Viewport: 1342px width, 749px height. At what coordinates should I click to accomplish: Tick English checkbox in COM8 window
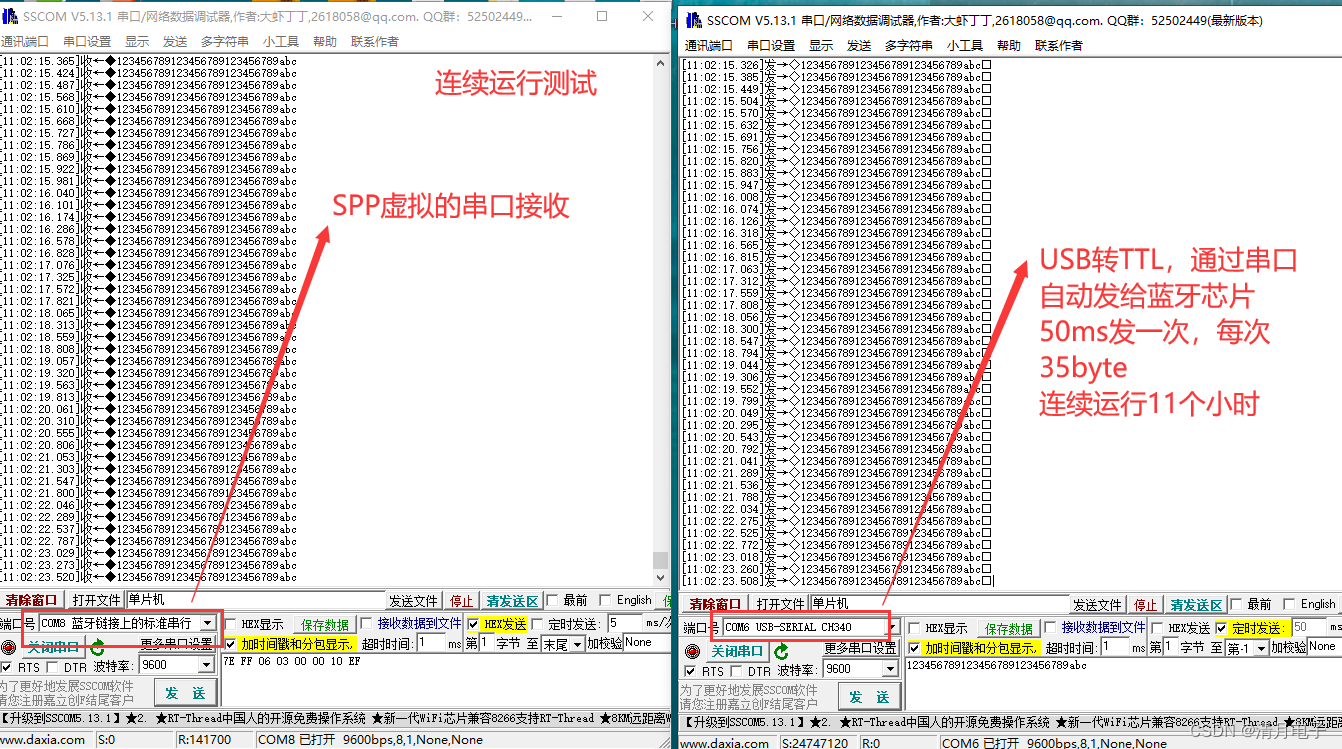605,600
